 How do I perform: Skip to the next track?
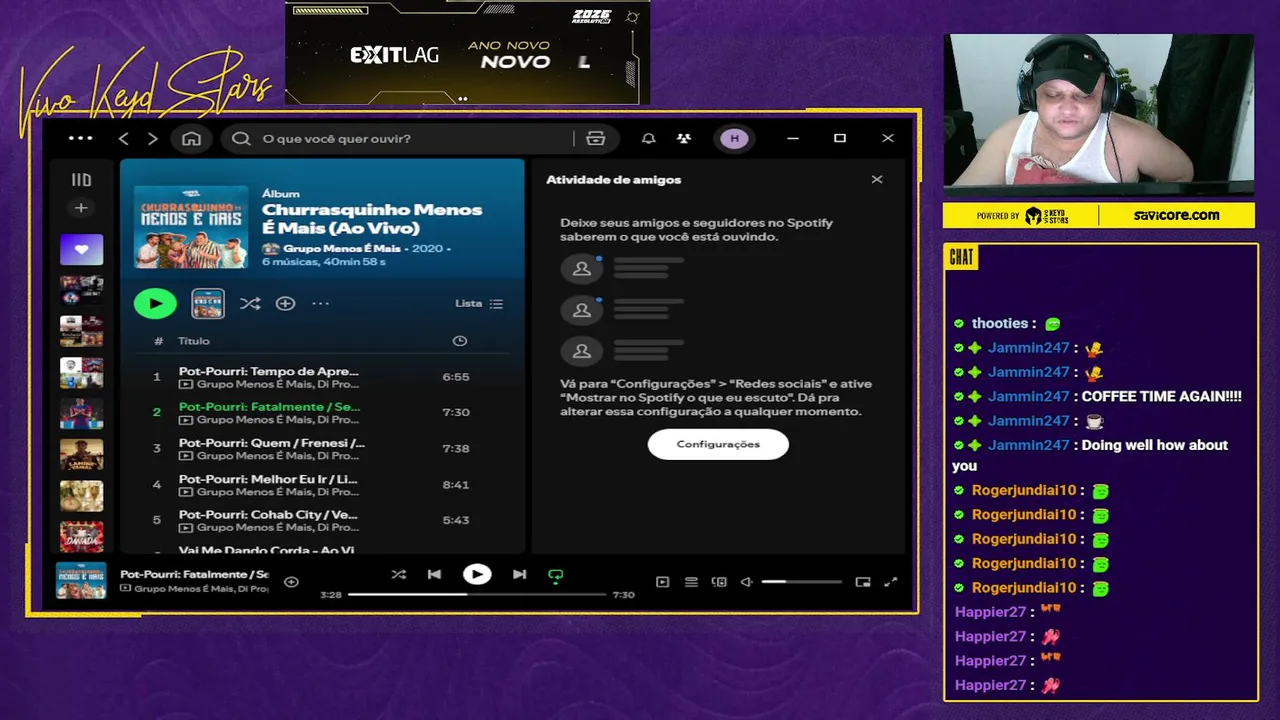(x=519, y=574)
